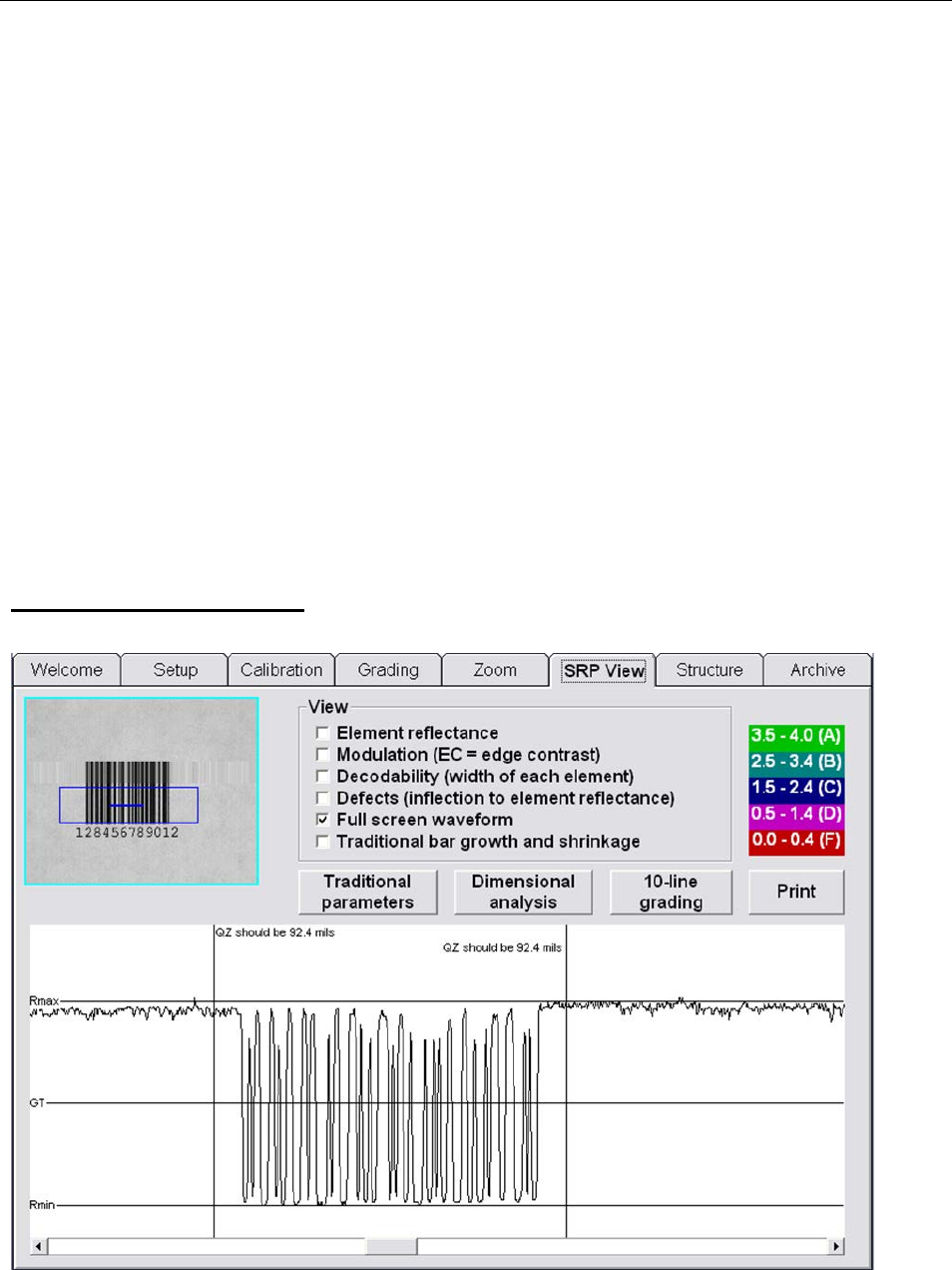Switch to the Structure tab

710,670
